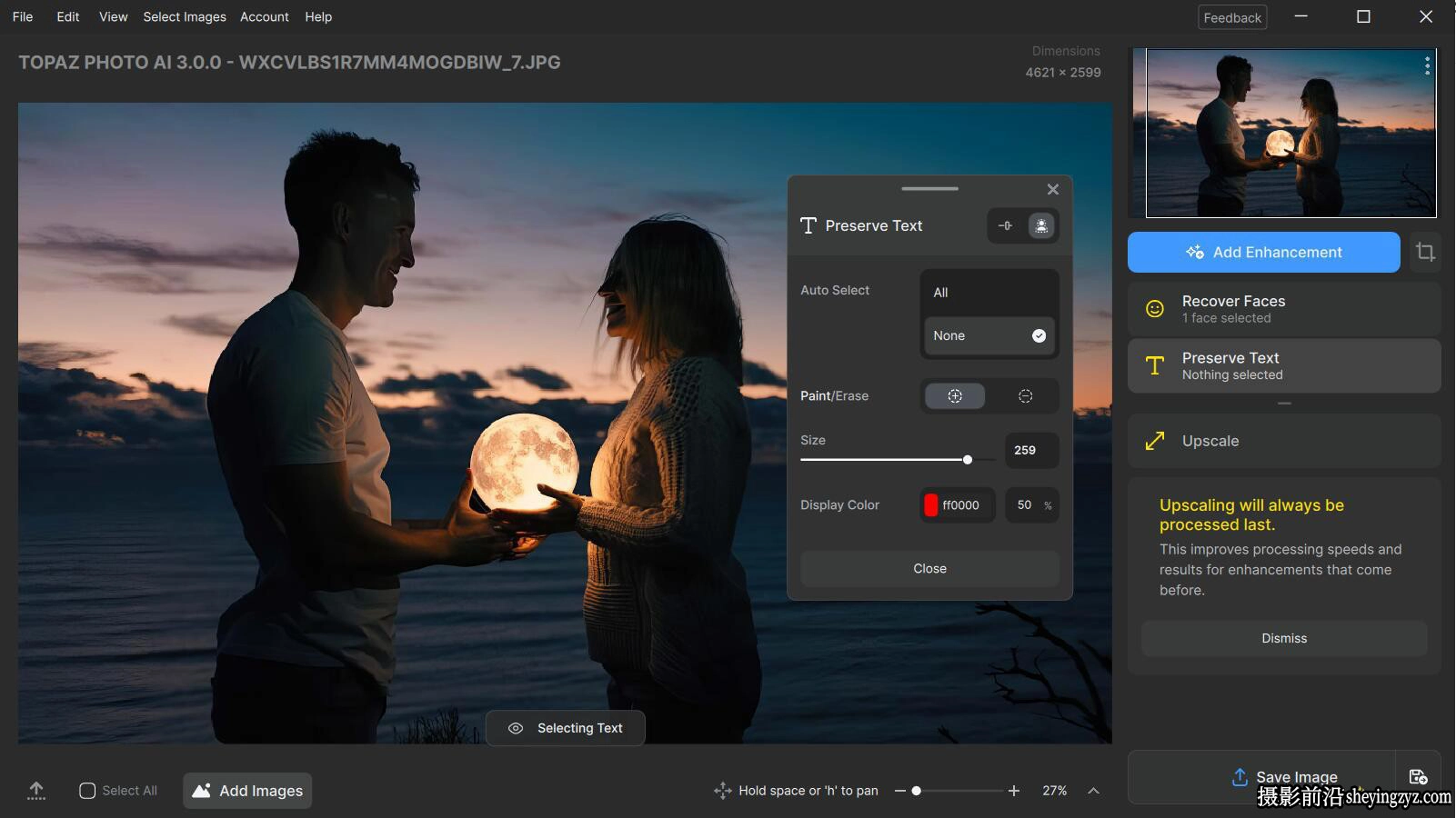Click the pan tool icon
Screen dimensions: 1456x818
tap(722, 791)
